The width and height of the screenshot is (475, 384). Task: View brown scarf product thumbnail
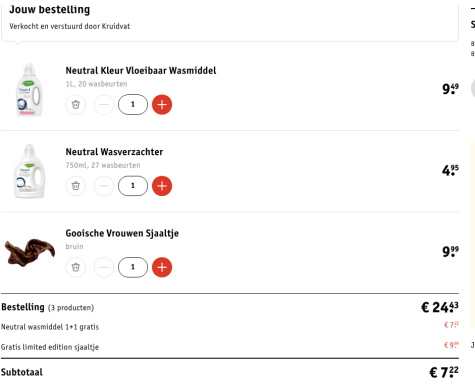30,252
